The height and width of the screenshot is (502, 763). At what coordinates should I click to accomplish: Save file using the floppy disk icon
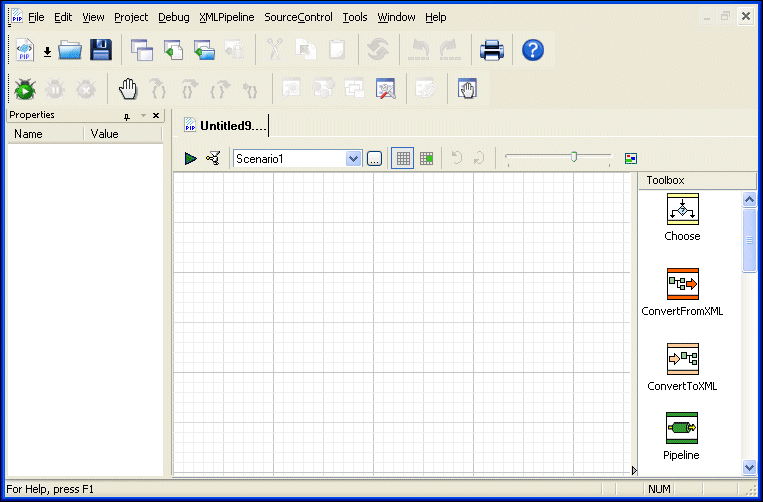pos(100,50)
